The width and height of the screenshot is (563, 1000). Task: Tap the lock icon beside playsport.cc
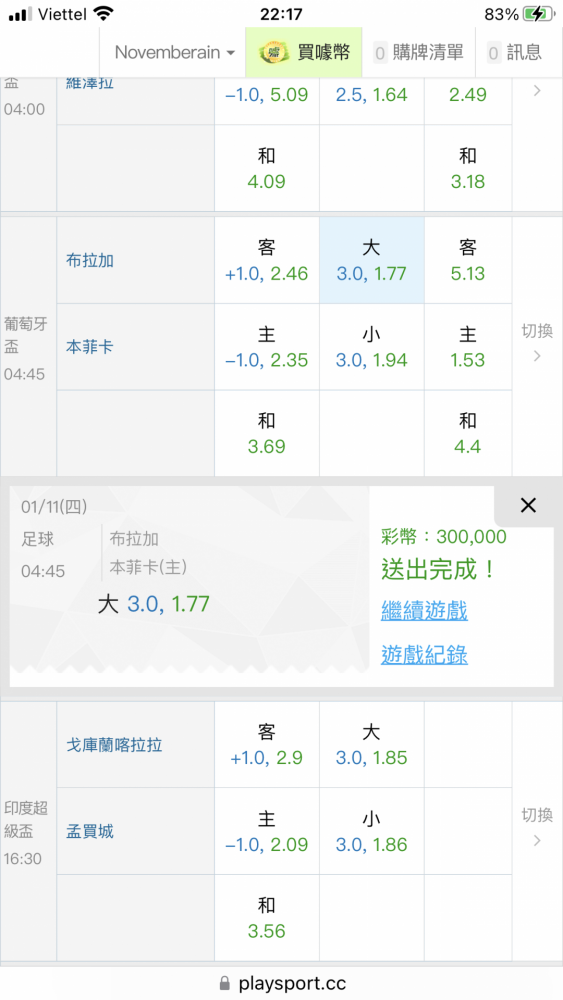(x=224, y=983)
